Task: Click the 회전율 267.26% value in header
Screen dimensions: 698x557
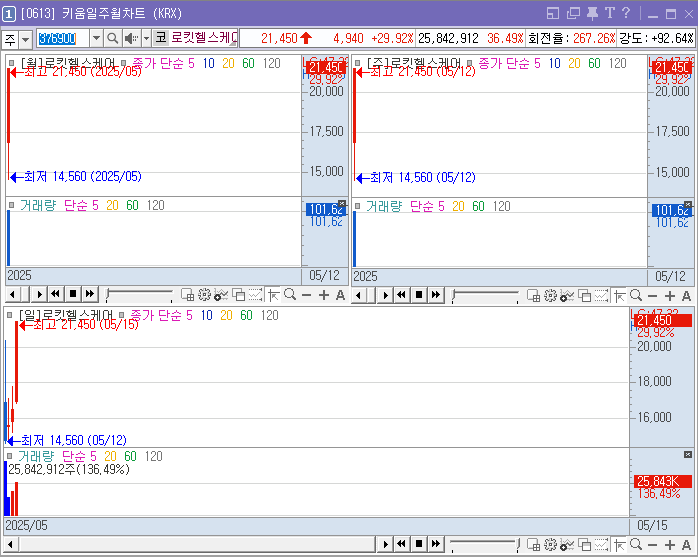Action: [594, 39]
